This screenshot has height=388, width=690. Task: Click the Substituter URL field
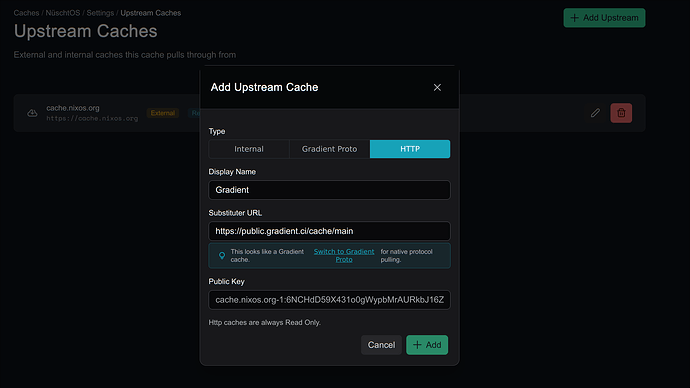329,231
